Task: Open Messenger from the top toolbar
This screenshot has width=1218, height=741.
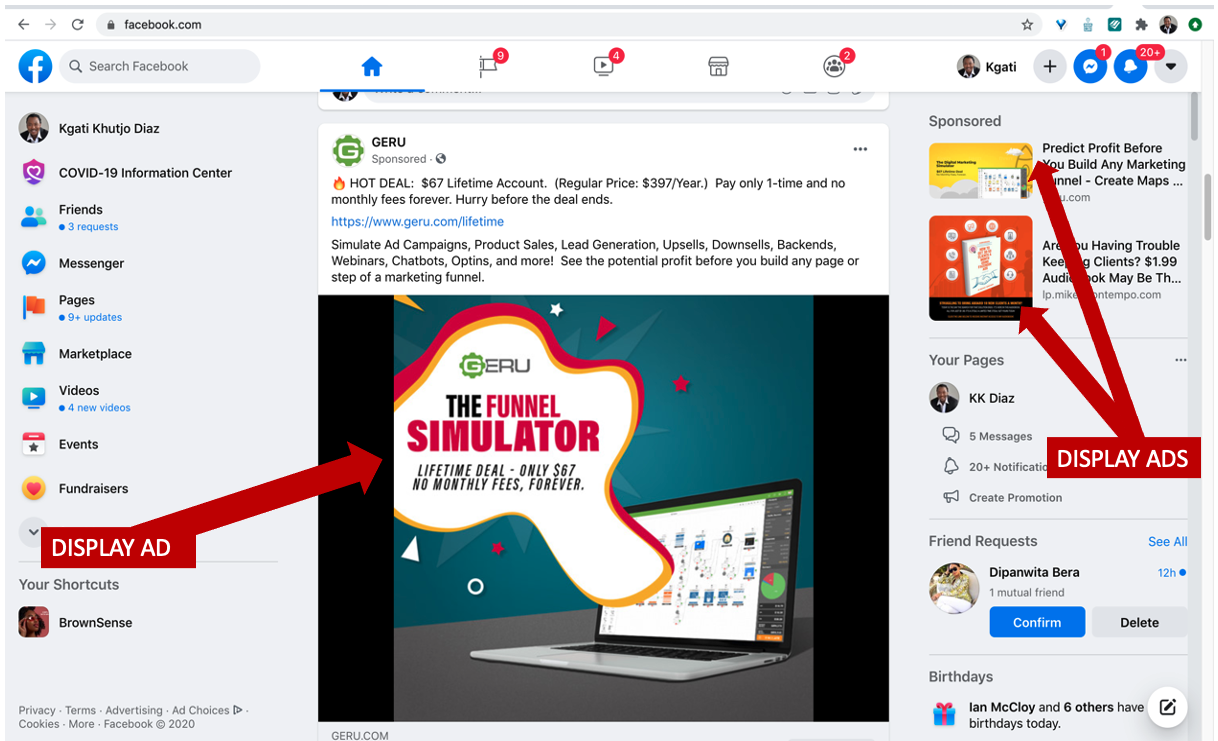Action: point(1090,66)
